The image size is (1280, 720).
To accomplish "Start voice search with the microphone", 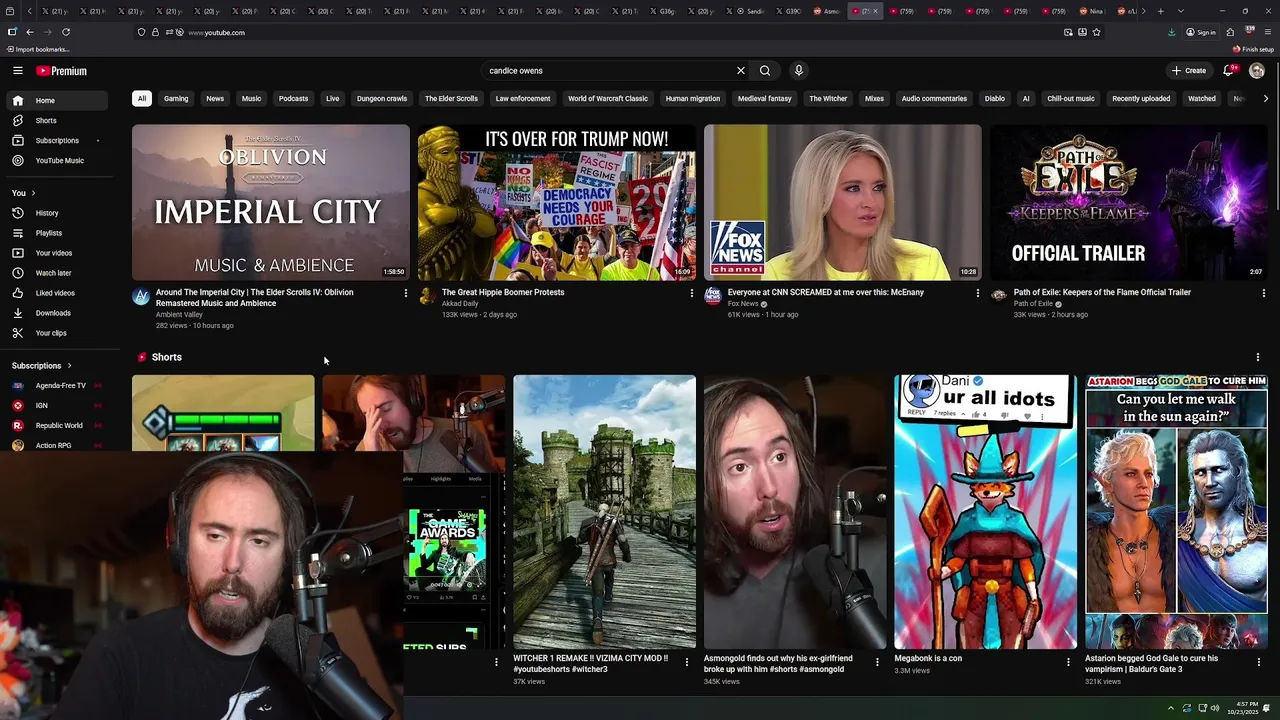I will tap(798, 71).
